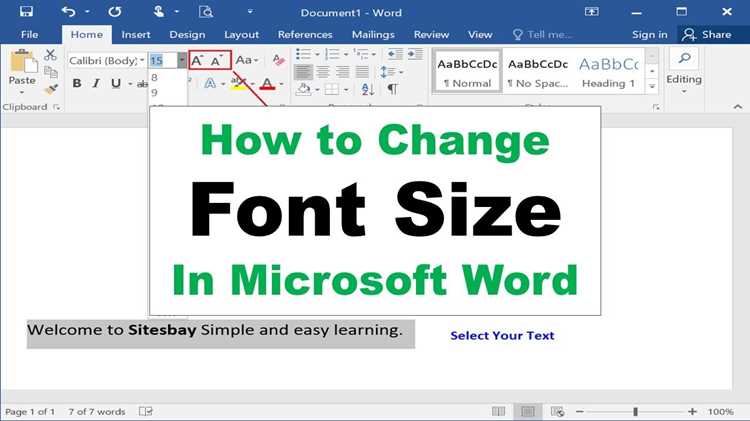Save the document from Quick Access Toolbar
Screen dimensions: 750x421
(x=26, y=11)
